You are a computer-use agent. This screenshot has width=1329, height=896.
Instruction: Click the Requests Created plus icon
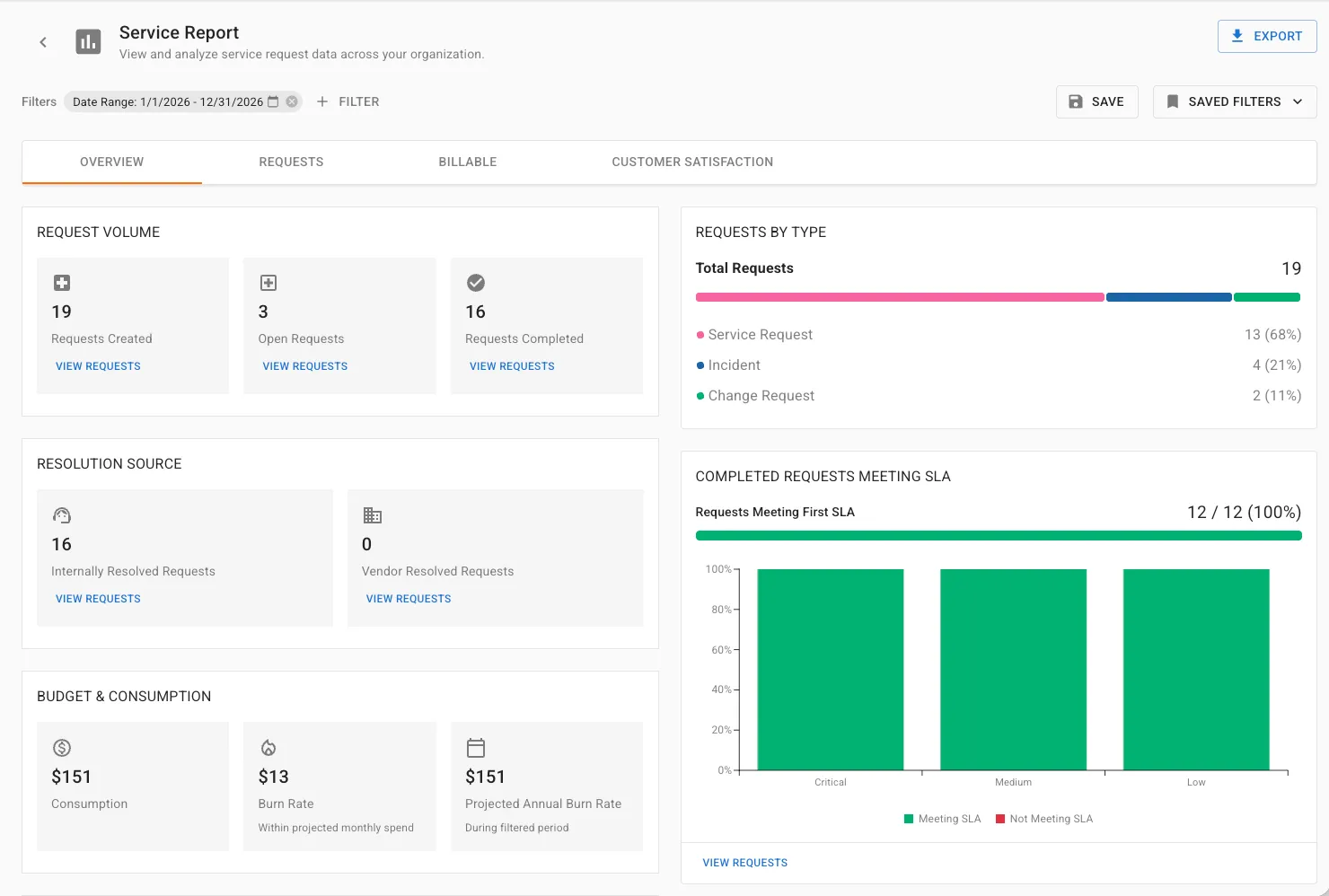coord(62,283)
